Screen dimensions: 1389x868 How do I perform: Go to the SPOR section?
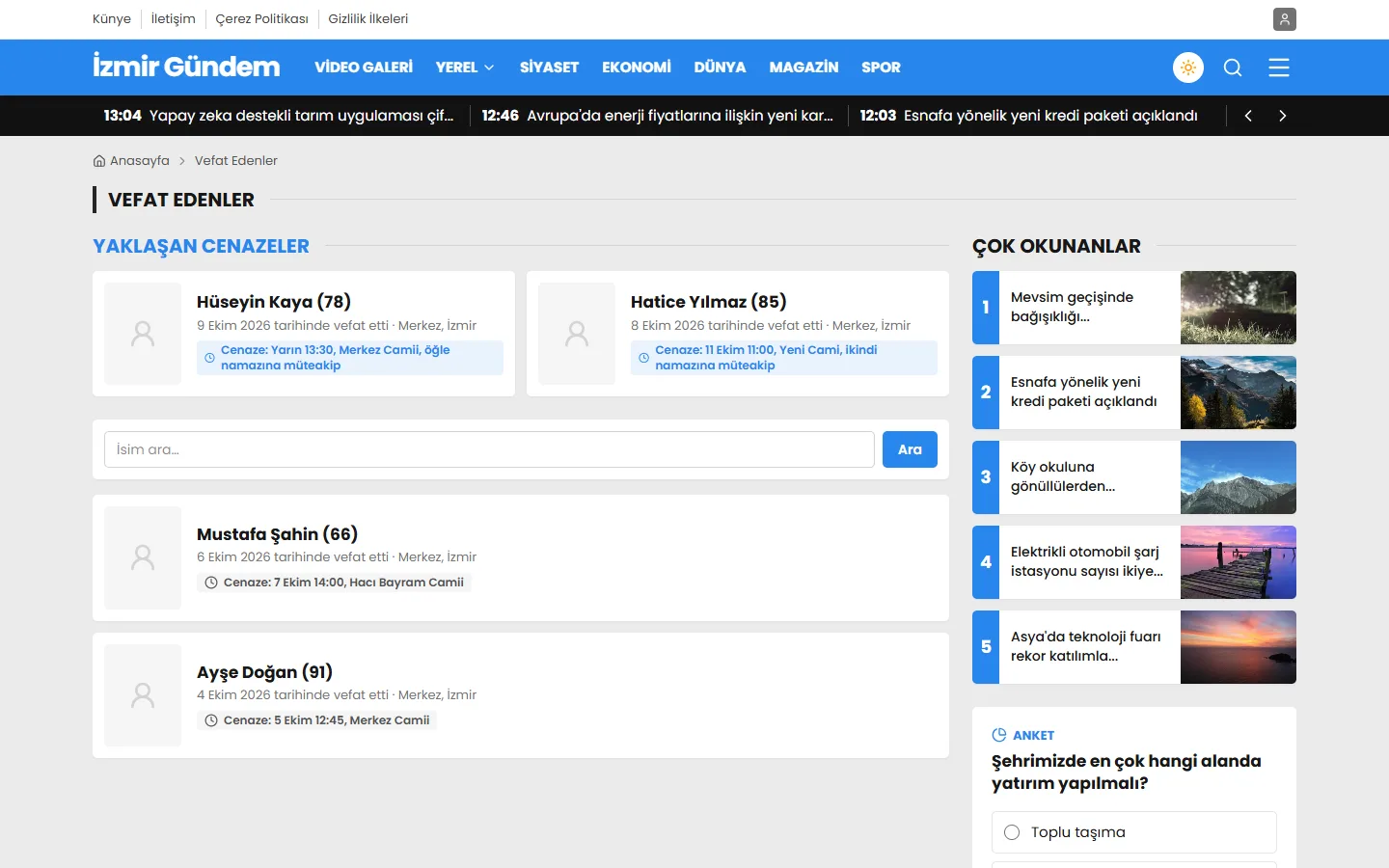pyautogui.click(x=881, y=68)
